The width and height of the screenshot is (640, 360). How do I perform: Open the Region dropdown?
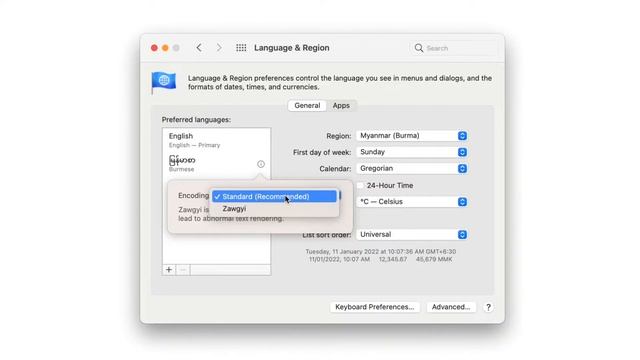pos(412,136)
